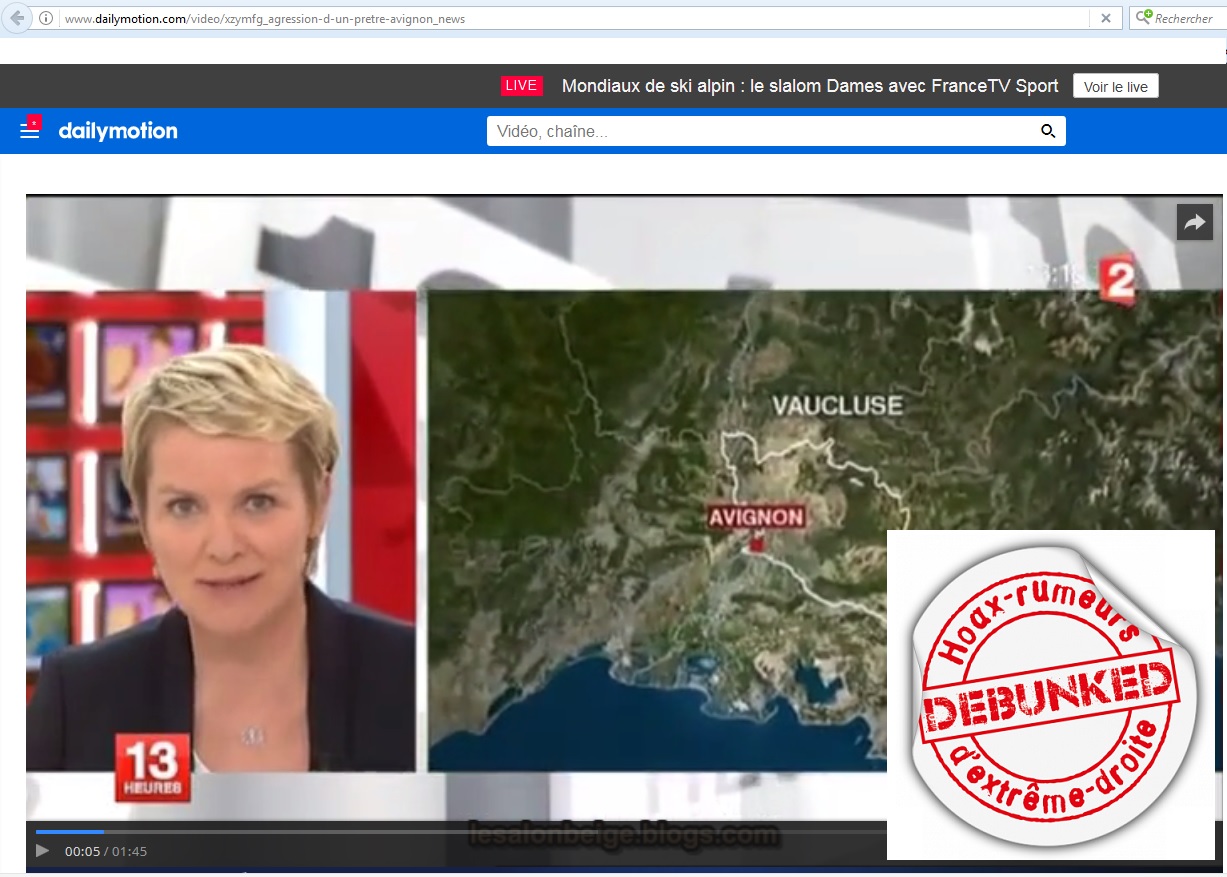This screenshot has width=1227, height=877.
Task: Click the Voir le live button
Action: coord(1116,86)
